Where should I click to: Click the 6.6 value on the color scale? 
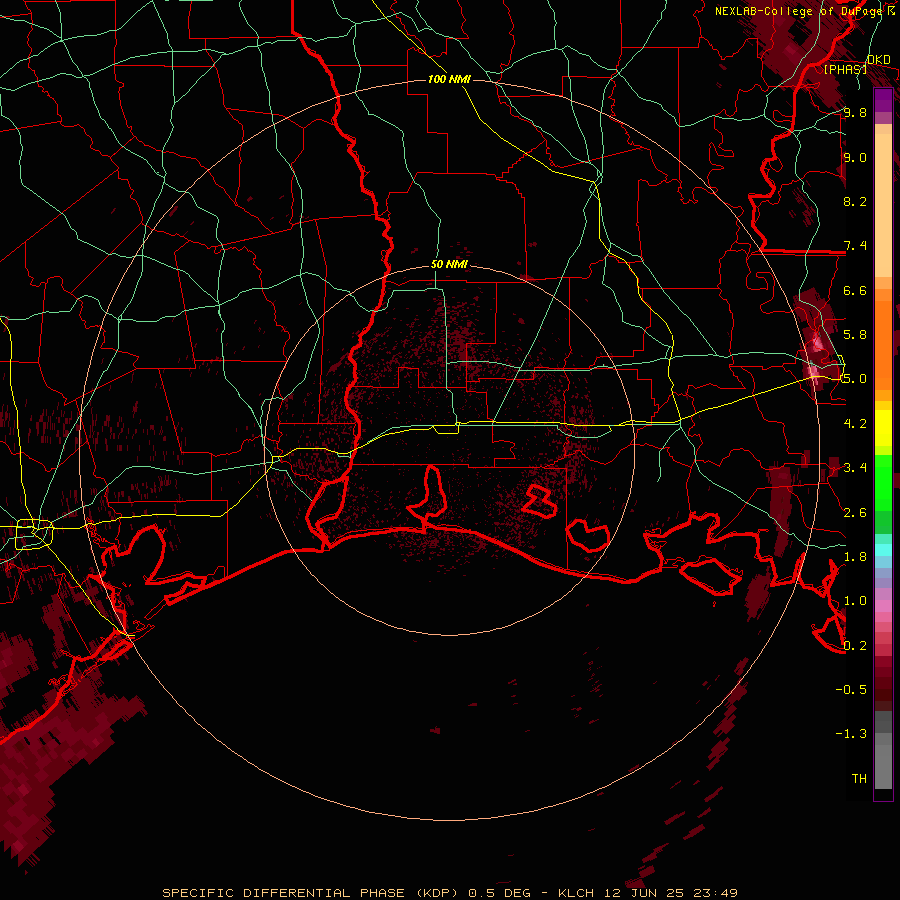pyautogui.click(x=855, y=291)
